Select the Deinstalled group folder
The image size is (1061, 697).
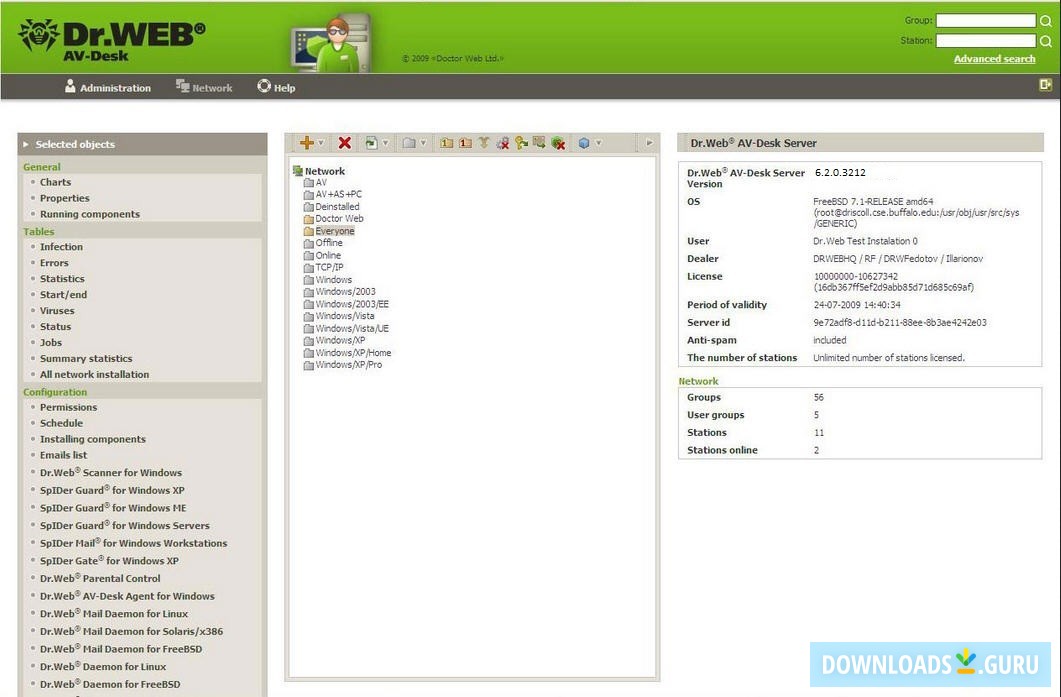pos(332,206)
